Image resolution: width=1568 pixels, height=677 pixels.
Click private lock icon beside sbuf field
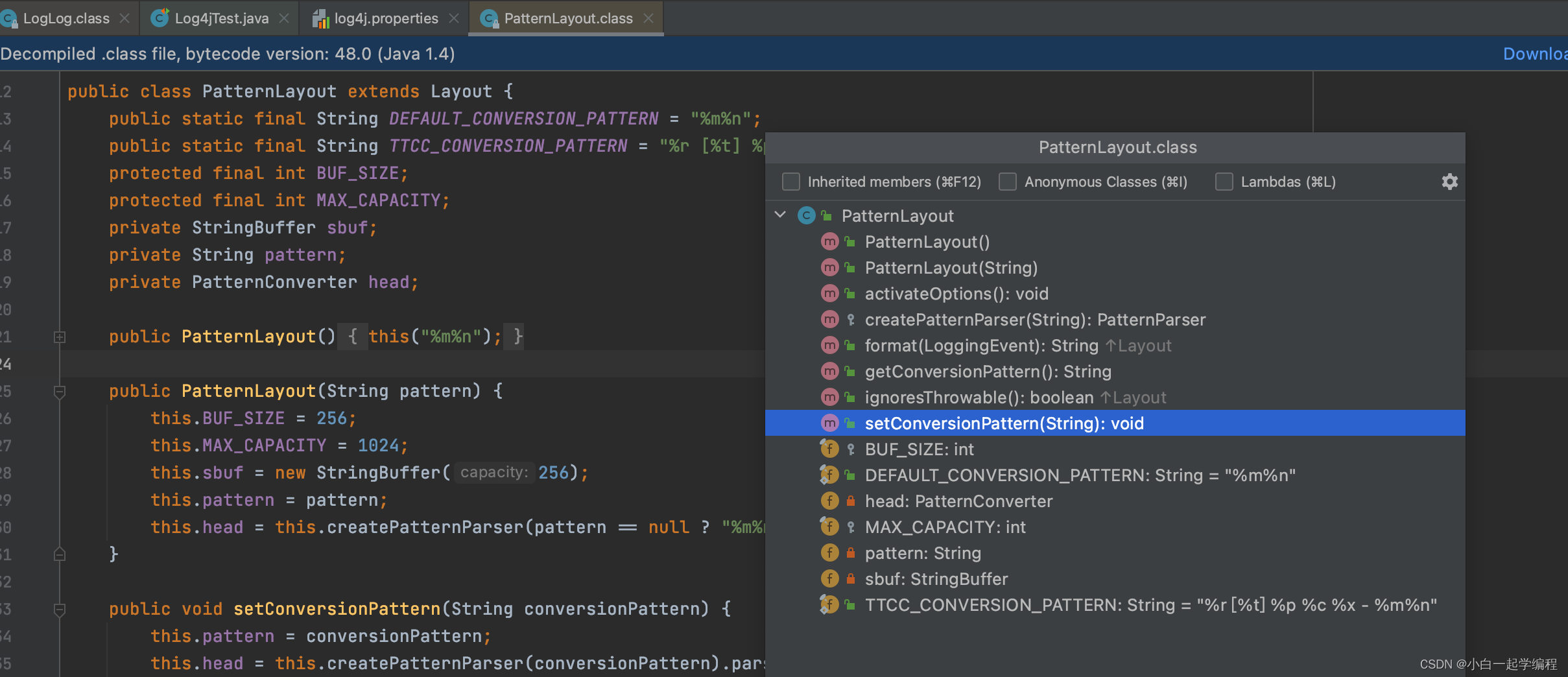850,579
